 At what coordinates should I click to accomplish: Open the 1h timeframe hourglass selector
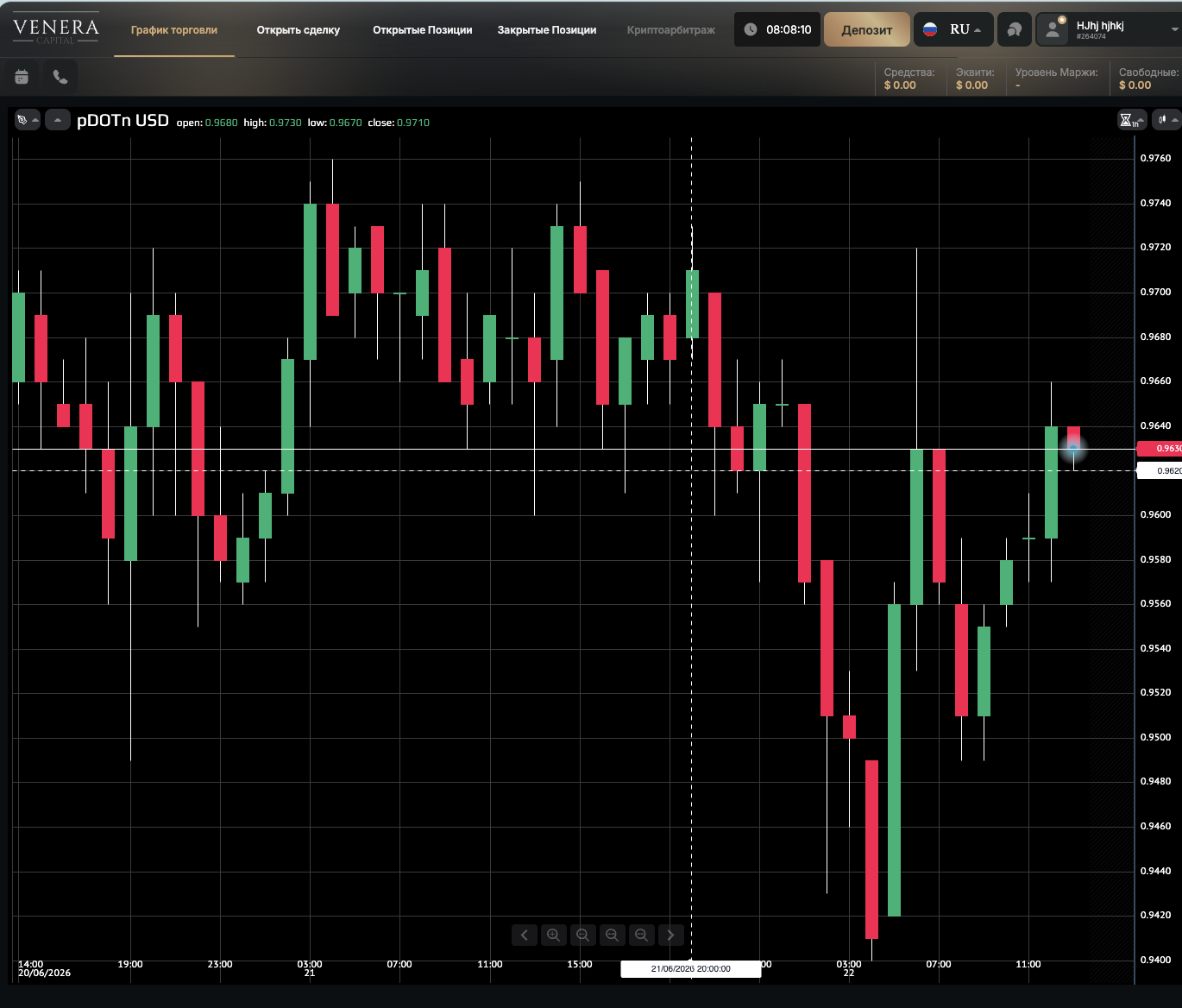pyautogui.click(x=1131, y=120)
